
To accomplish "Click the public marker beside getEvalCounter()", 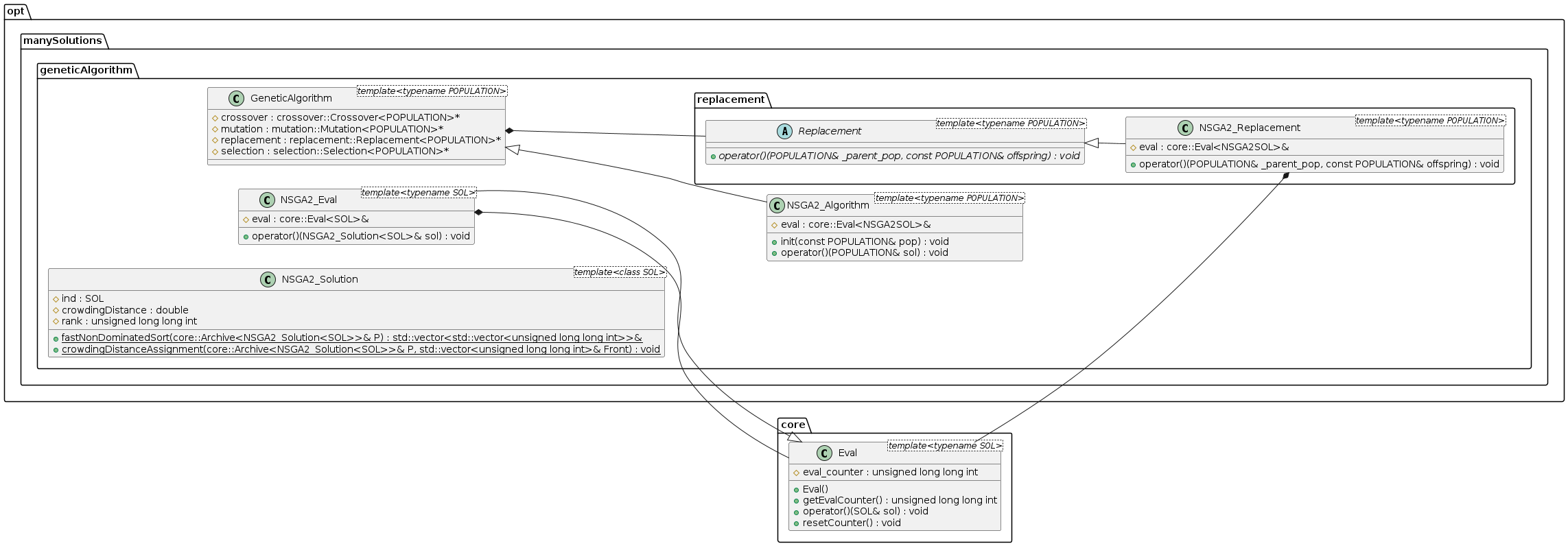I will 797,501.
